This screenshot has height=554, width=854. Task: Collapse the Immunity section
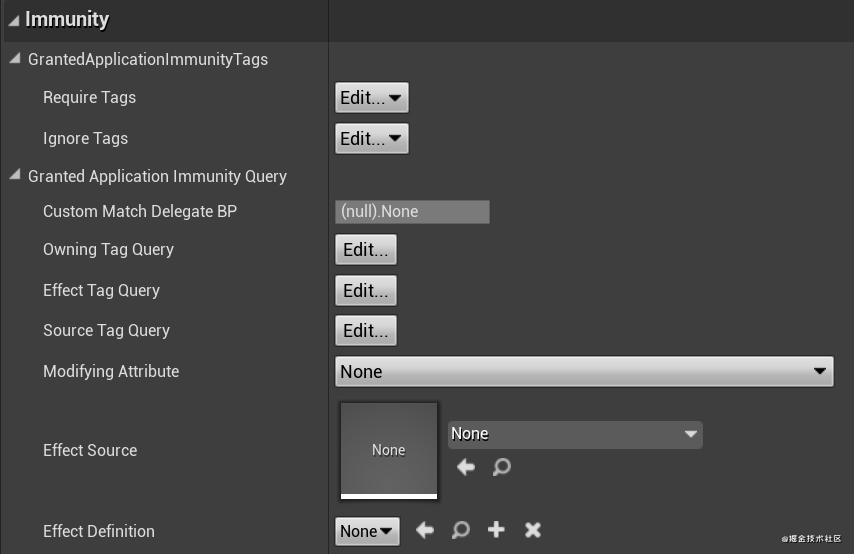coord(14,21)
